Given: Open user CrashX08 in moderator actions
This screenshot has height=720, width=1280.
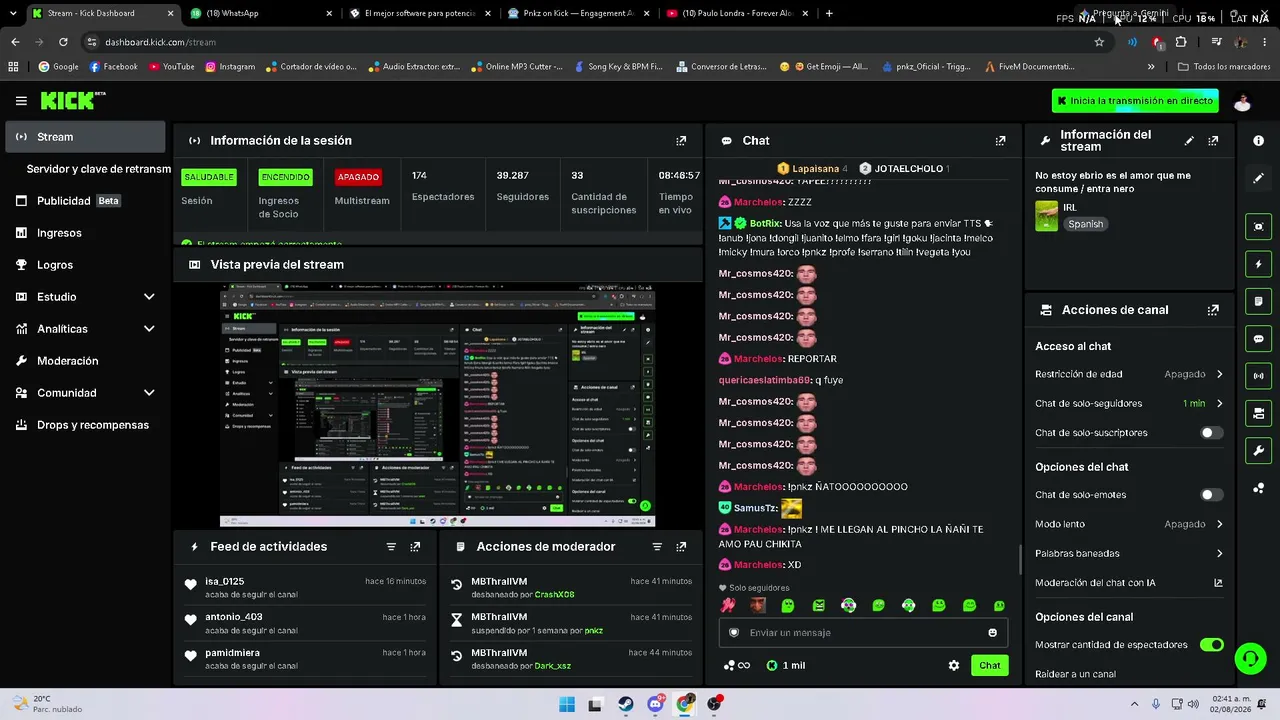Looking at the screenshot, I should point(554,595).
